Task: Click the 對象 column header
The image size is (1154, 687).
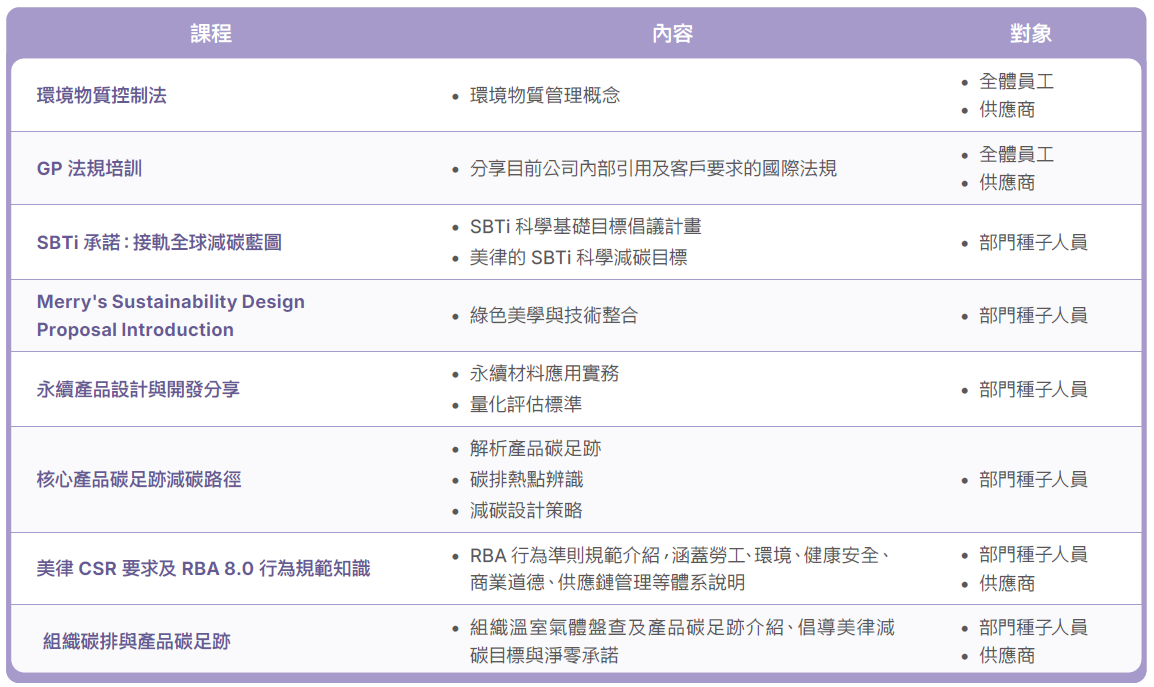Action: click(1030, 33)
